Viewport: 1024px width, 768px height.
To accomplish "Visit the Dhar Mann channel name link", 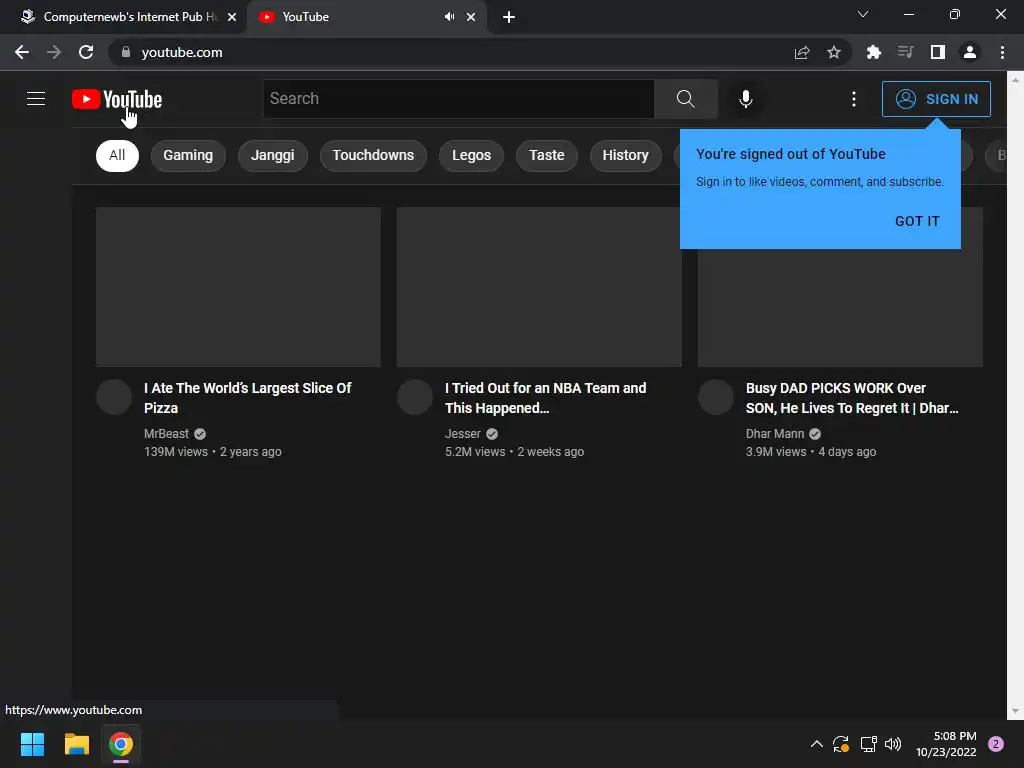I will (x=775, y=434).
